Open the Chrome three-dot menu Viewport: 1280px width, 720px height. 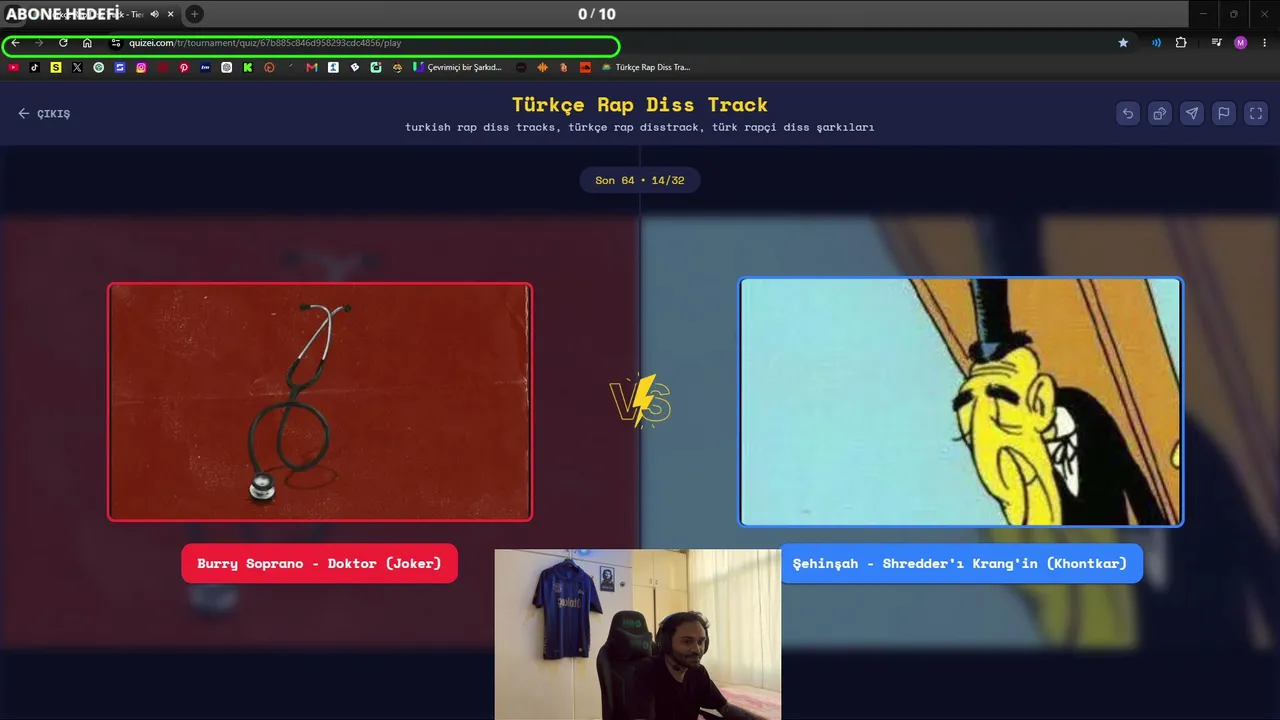click(1265, 43)
